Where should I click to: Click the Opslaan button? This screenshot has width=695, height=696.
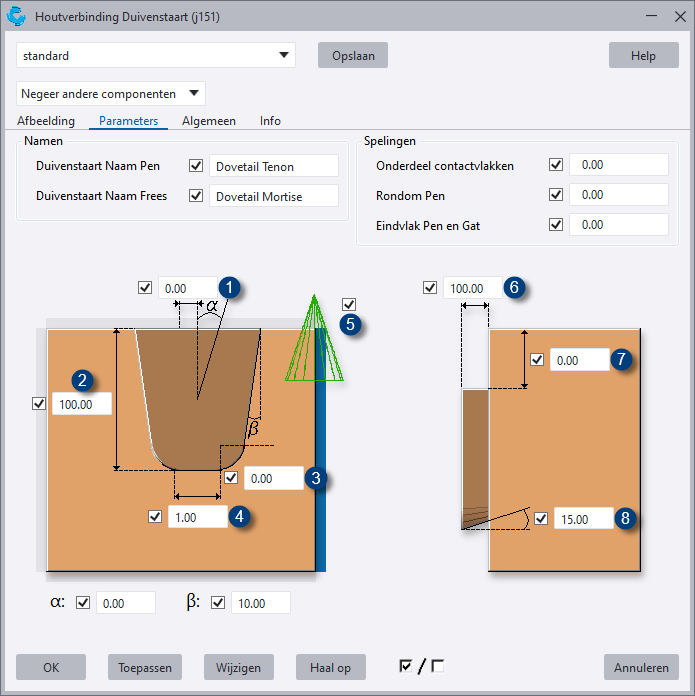(x=352, y=56)
